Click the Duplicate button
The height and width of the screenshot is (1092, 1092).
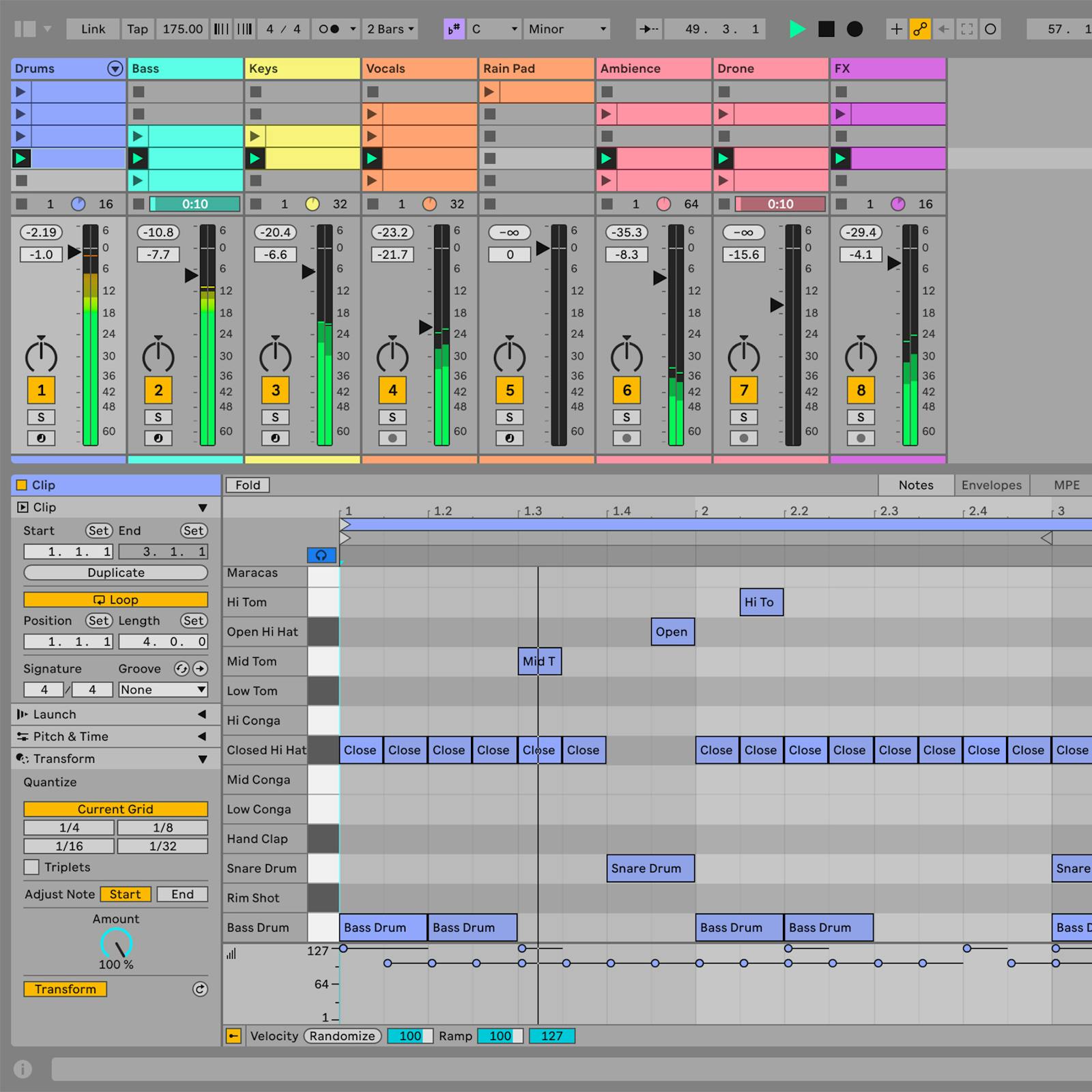[115, 573]
